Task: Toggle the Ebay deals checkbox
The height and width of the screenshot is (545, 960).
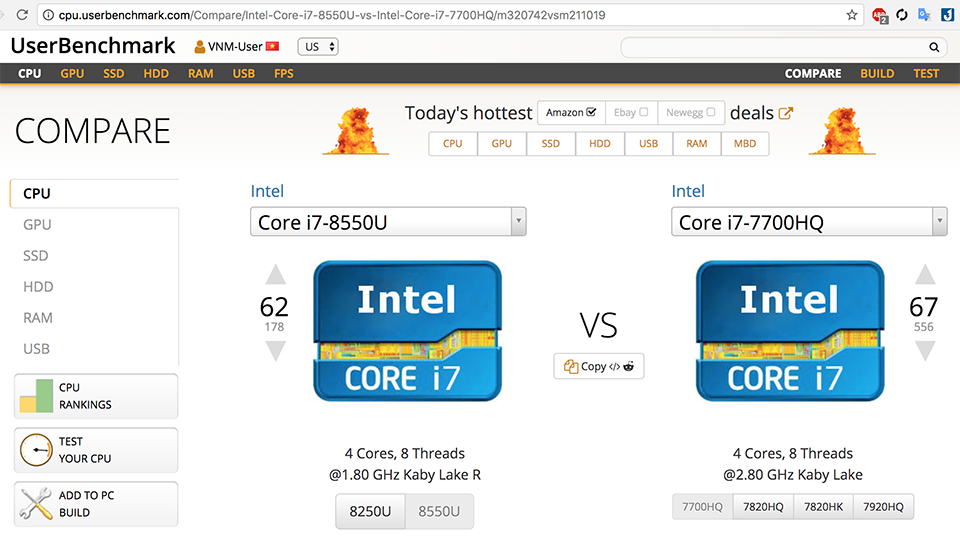Action: click(x=643, y=112)
